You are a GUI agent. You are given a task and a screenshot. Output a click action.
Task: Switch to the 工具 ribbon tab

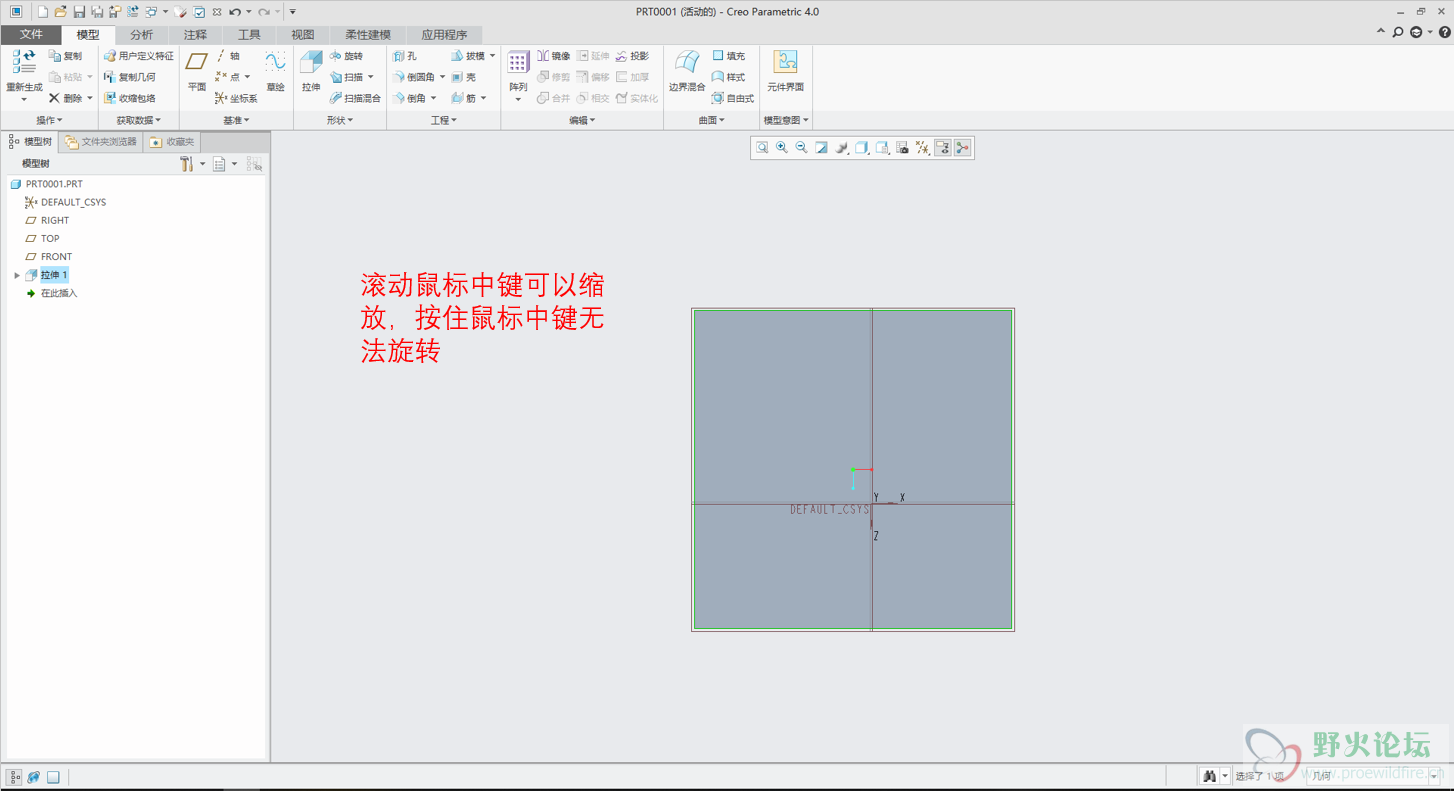(249, 34)
